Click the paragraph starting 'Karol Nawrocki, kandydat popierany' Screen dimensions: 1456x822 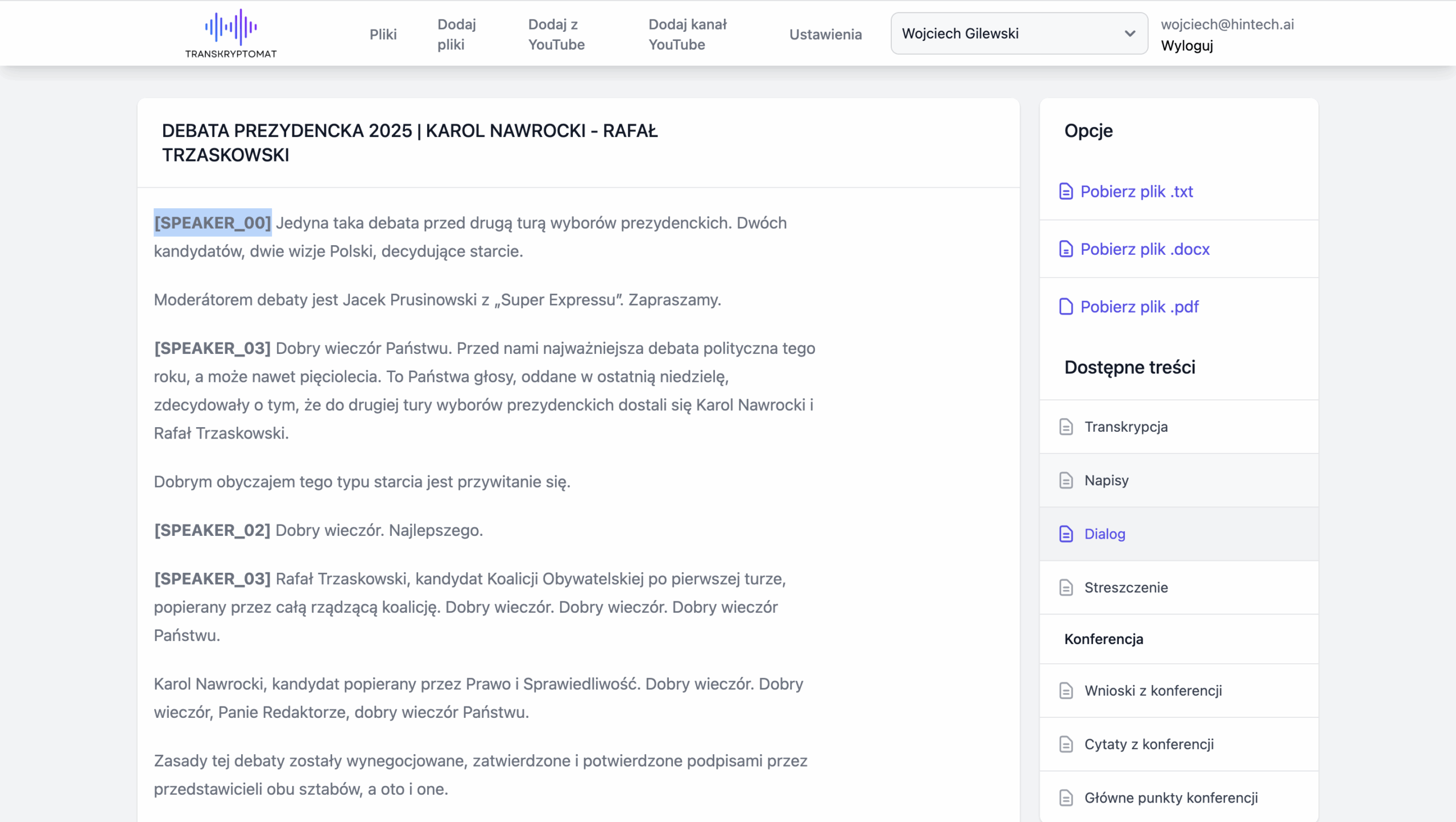[x=478, y=698]
